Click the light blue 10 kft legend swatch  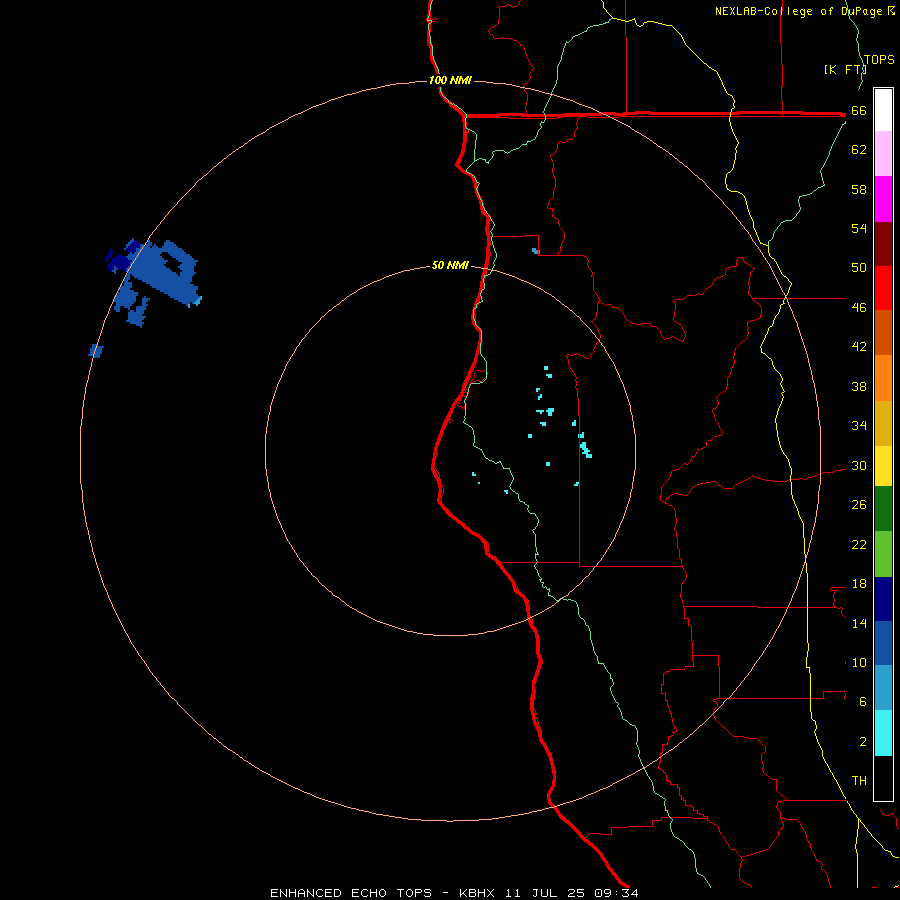[x=883, y=688]
